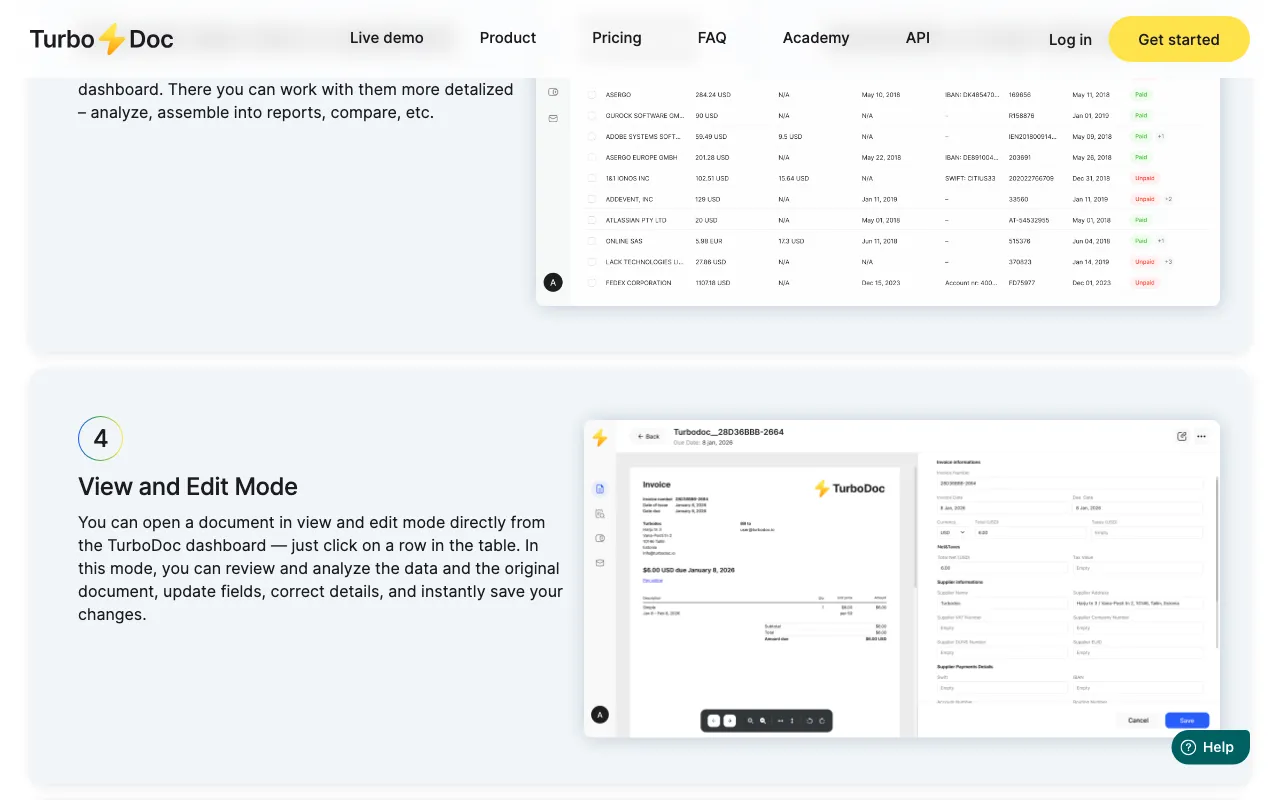Screen dimensions: 1280x800
Task: Go to the Pricing page
Action: (x=617, y=38)
